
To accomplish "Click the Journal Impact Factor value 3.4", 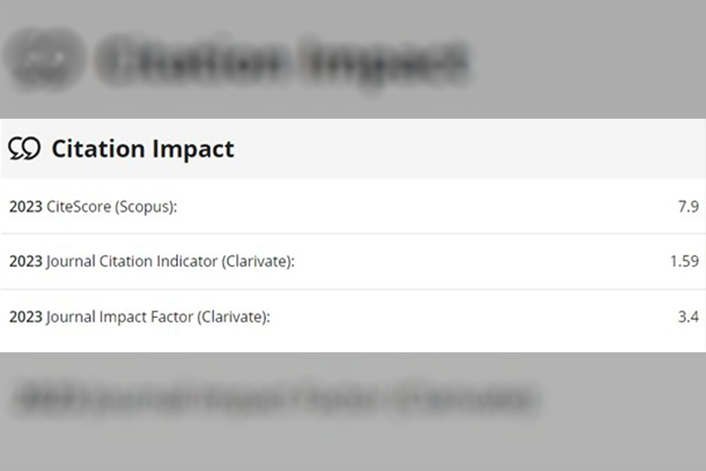I will click(687, 317).
